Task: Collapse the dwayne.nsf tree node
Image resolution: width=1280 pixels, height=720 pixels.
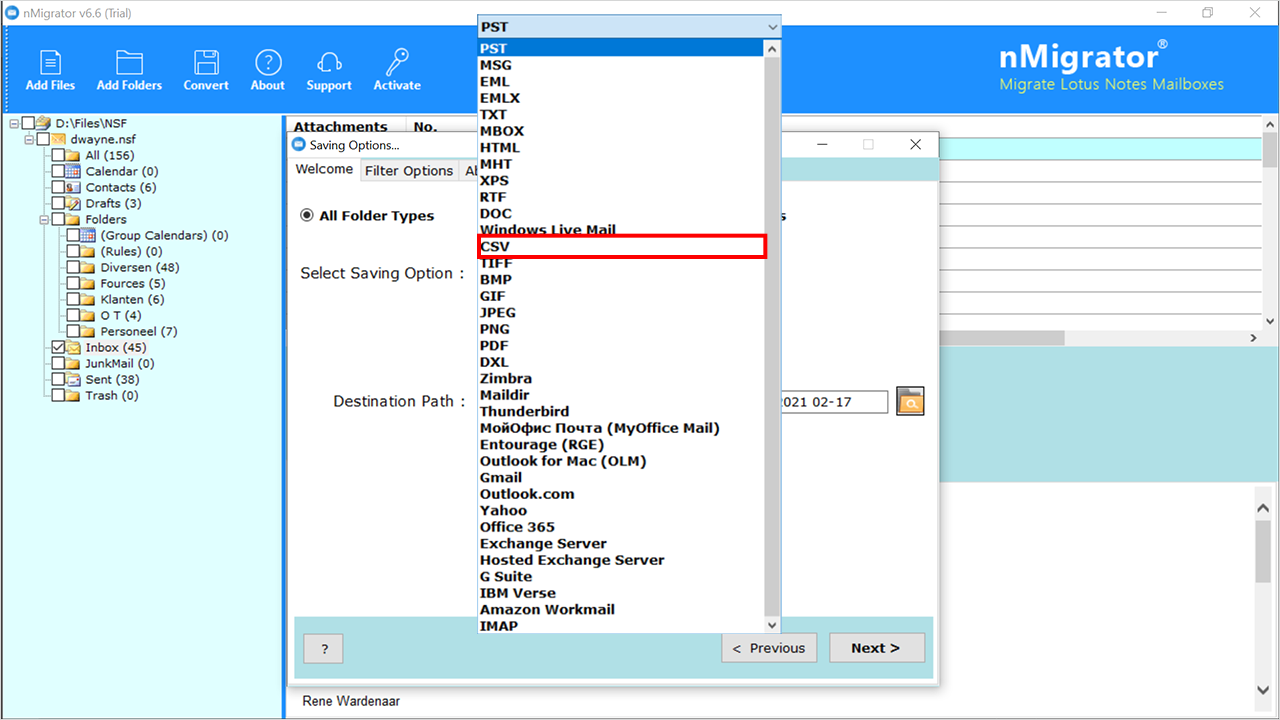Action: [29, 139]
